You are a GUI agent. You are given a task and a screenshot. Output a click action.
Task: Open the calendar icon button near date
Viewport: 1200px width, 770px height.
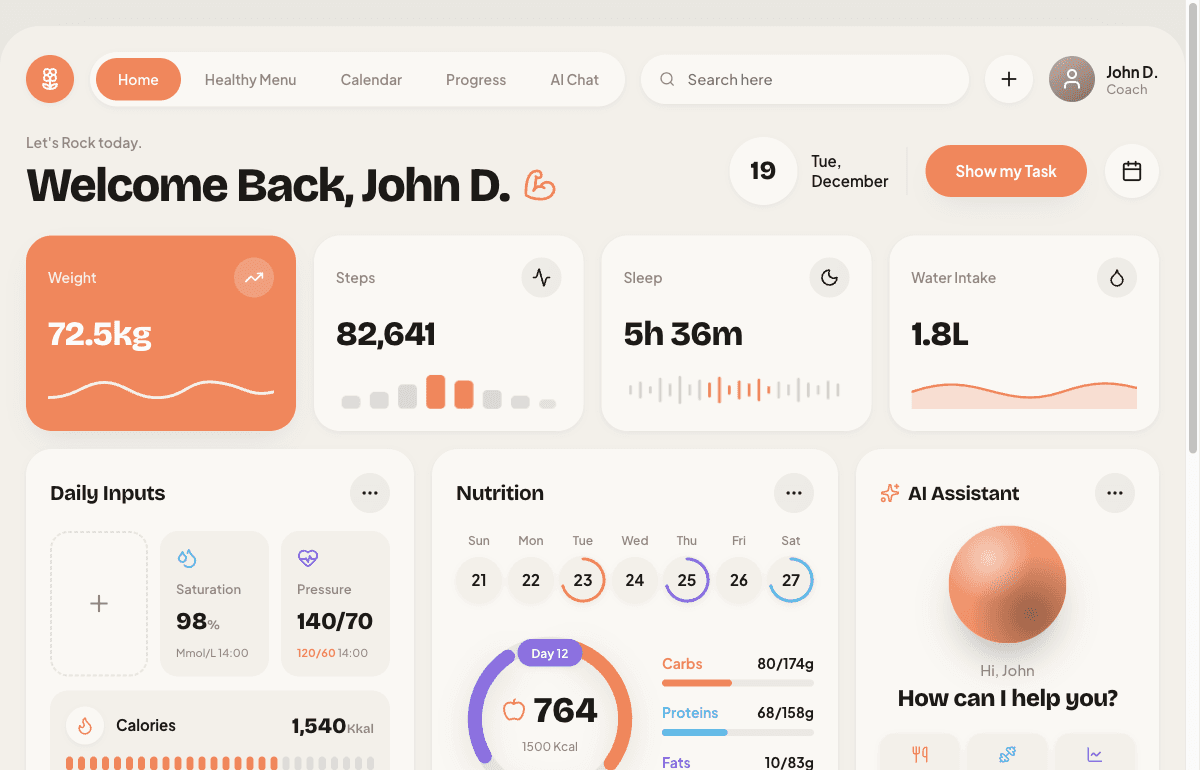tap(1132, 171)
